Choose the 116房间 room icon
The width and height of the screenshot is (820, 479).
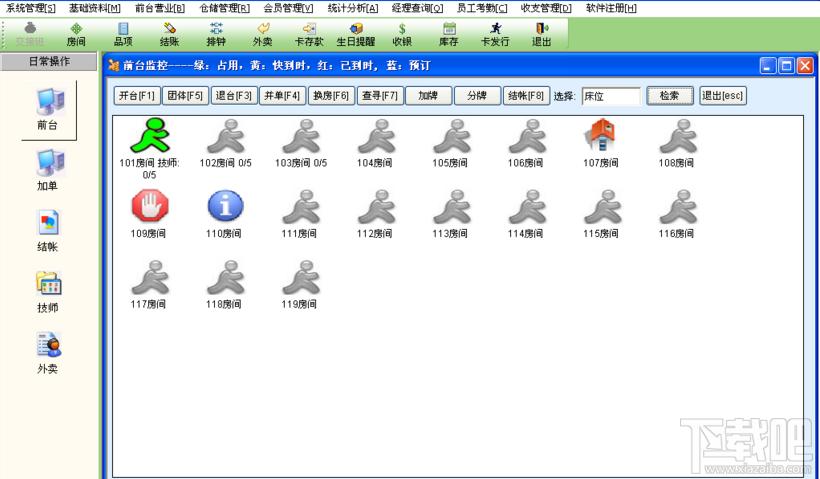(677, 207)
